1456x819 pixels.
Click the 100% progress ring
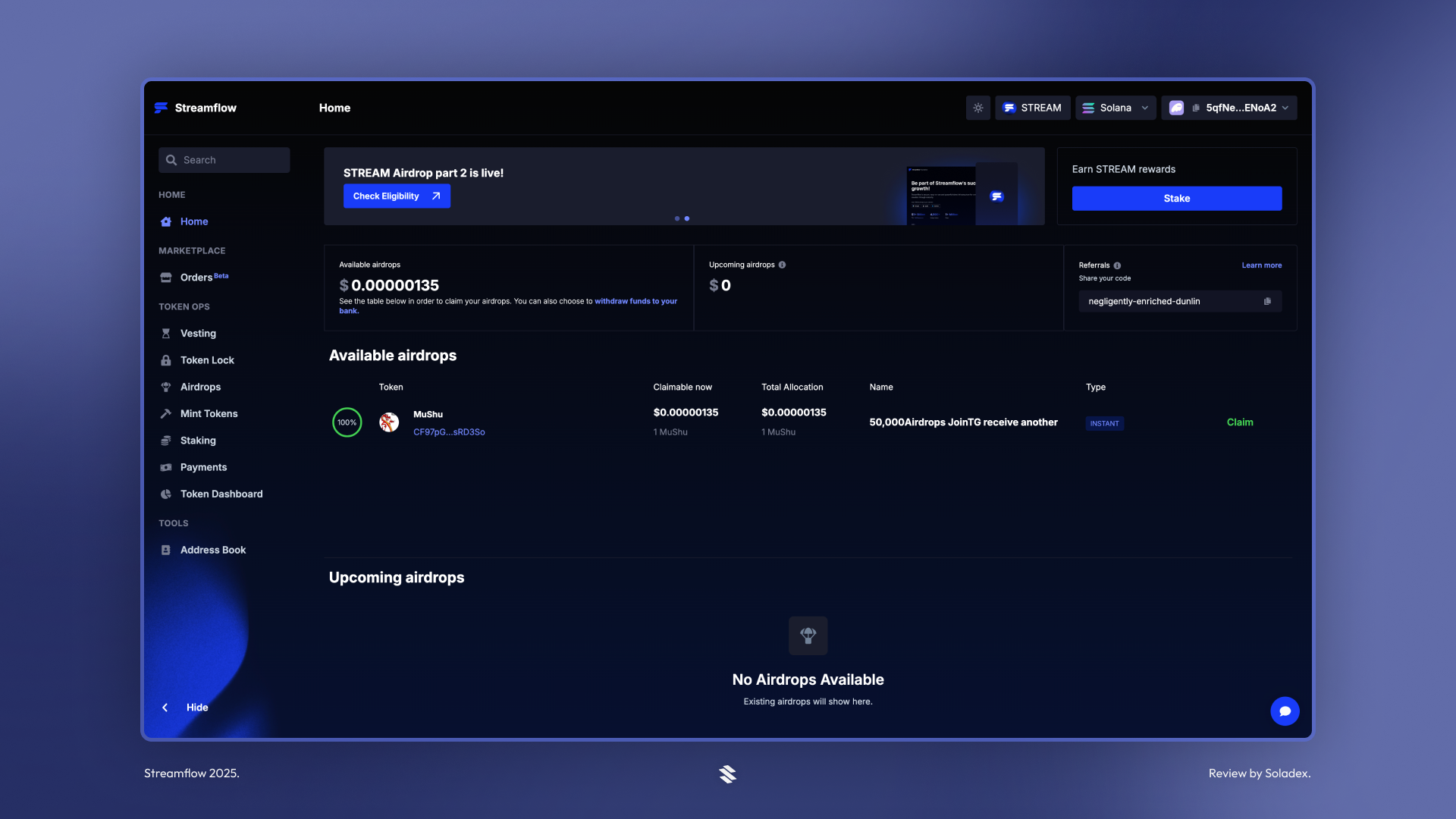(347, 422)
